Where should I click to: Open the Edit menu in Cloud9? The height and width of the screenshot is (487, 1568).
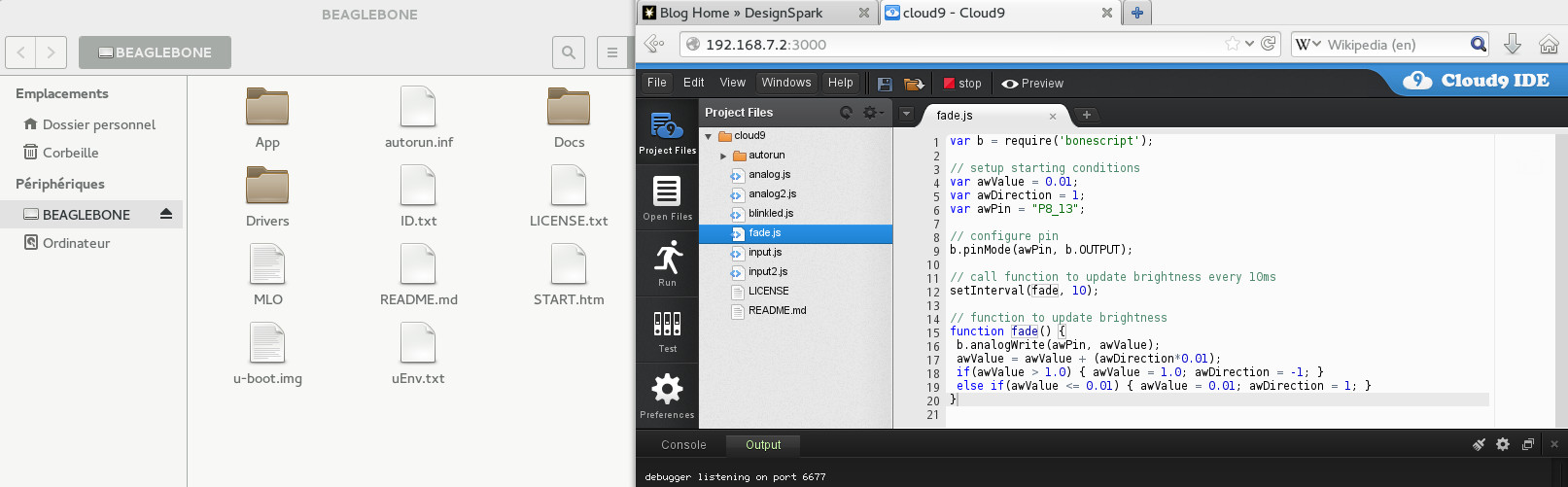point(694,83)
